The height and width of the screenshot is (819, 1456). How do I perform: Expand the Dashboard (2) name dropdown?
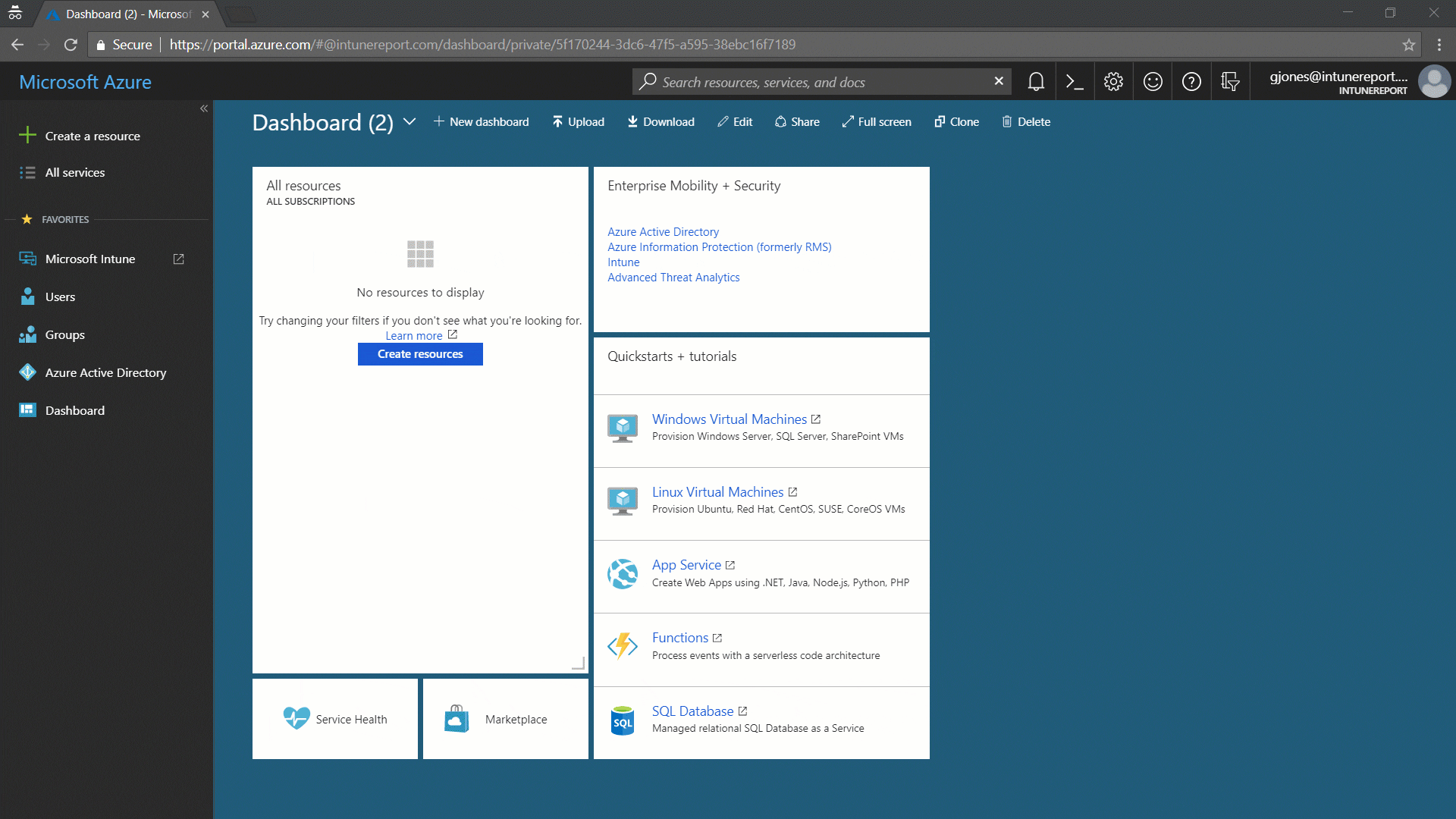tap(409, 121)
